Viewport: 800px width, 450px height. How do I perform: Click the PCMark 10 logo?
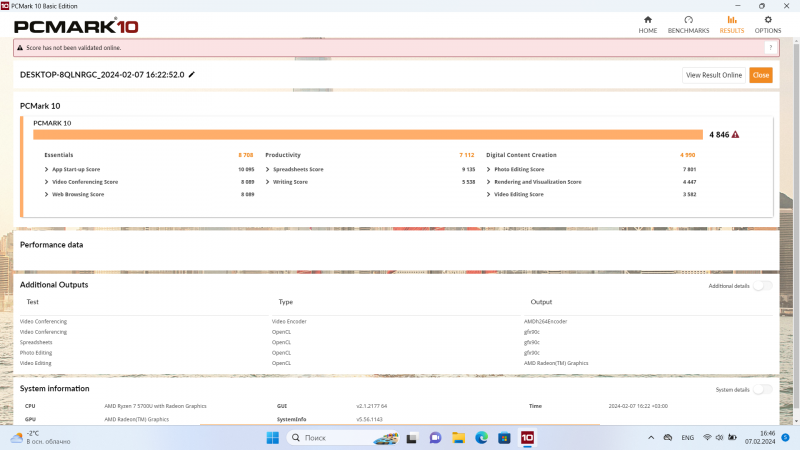coord(76,26)
